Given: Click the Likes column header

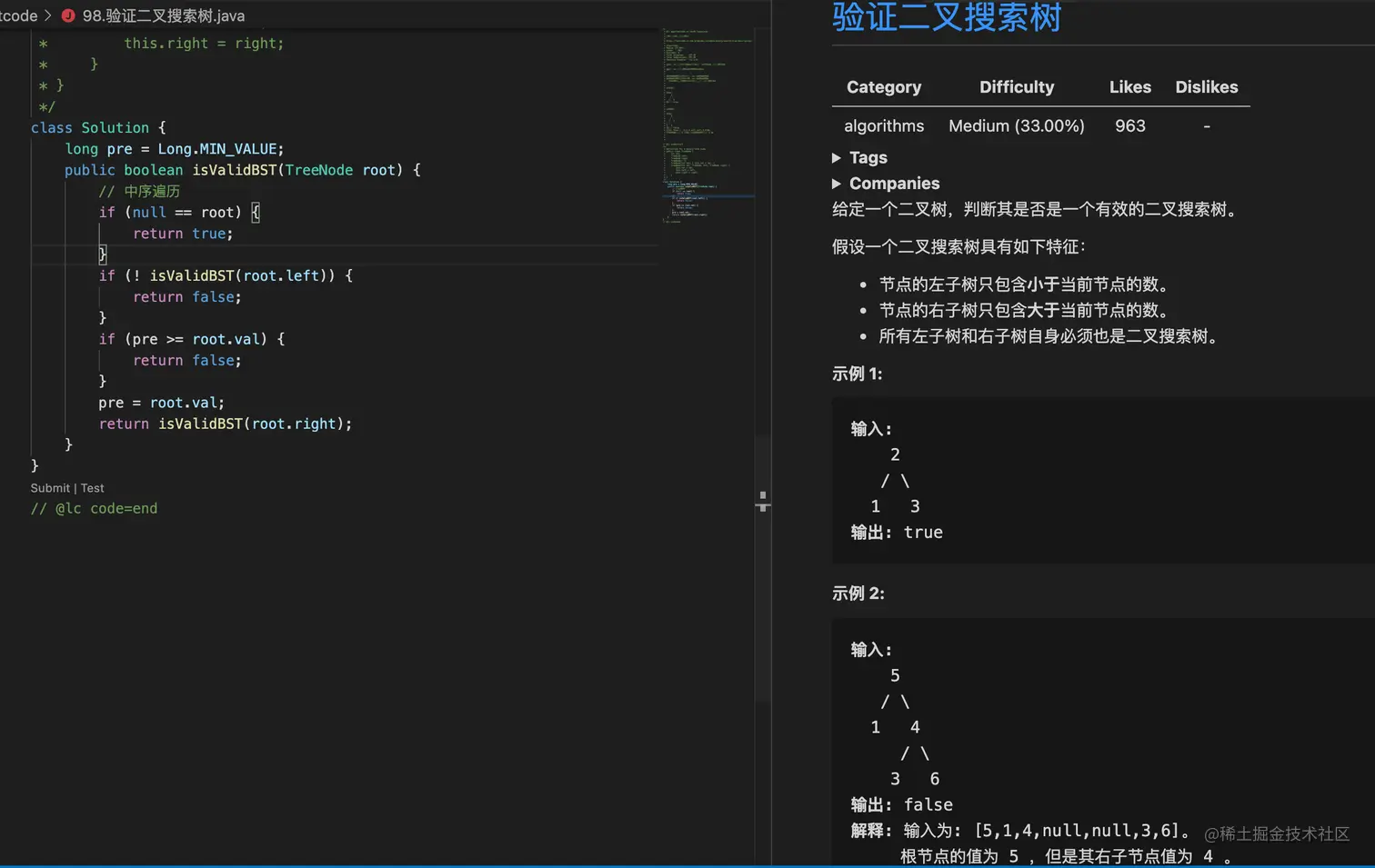Looking at the screenshot, I should (1130, 87).
